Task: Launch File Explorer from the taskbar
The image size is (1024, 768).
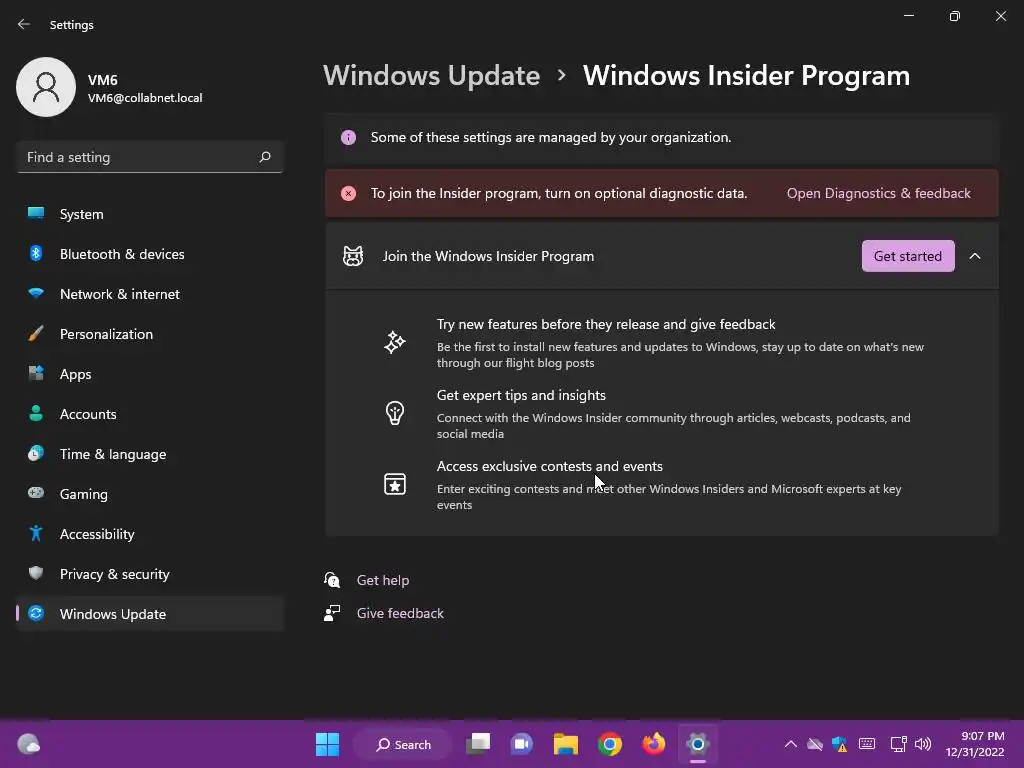Action: pos(566,744)
